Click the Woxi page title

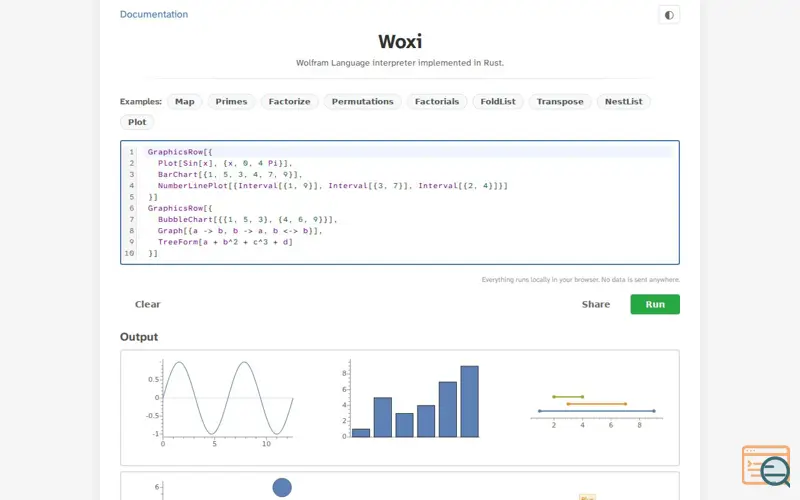click(x=400, y=41)
